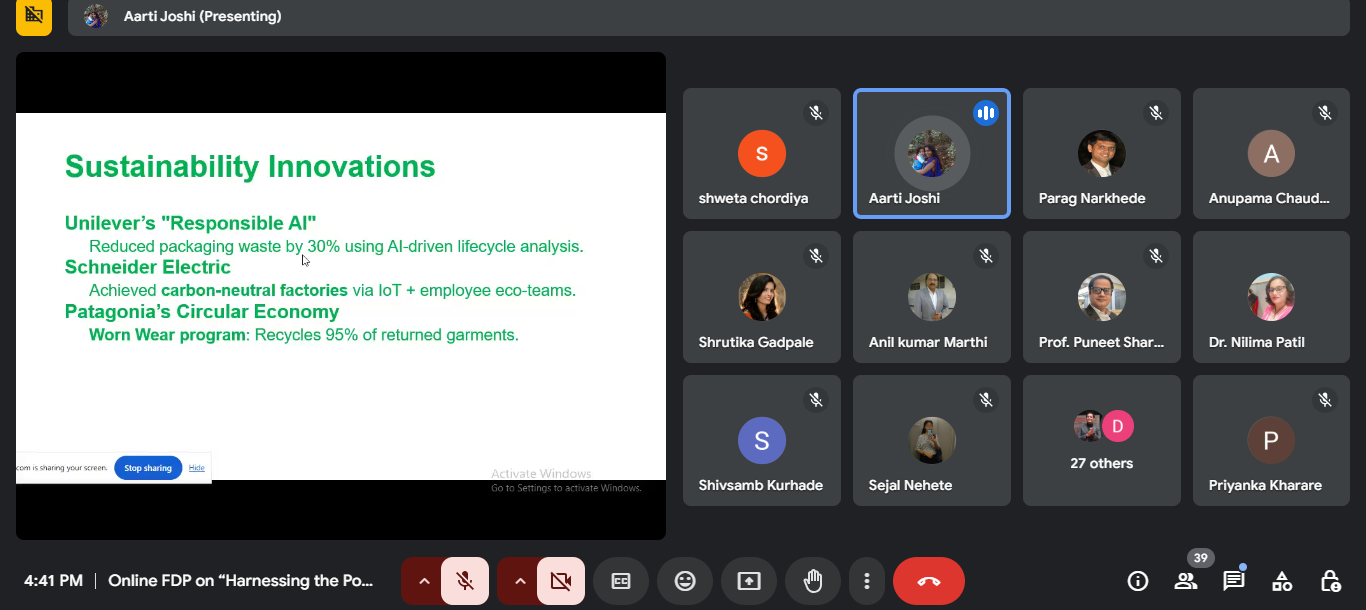Leave the call with the red button
Screen dimensions: 1366x610
pyautogui.click(x=929, y=581)
